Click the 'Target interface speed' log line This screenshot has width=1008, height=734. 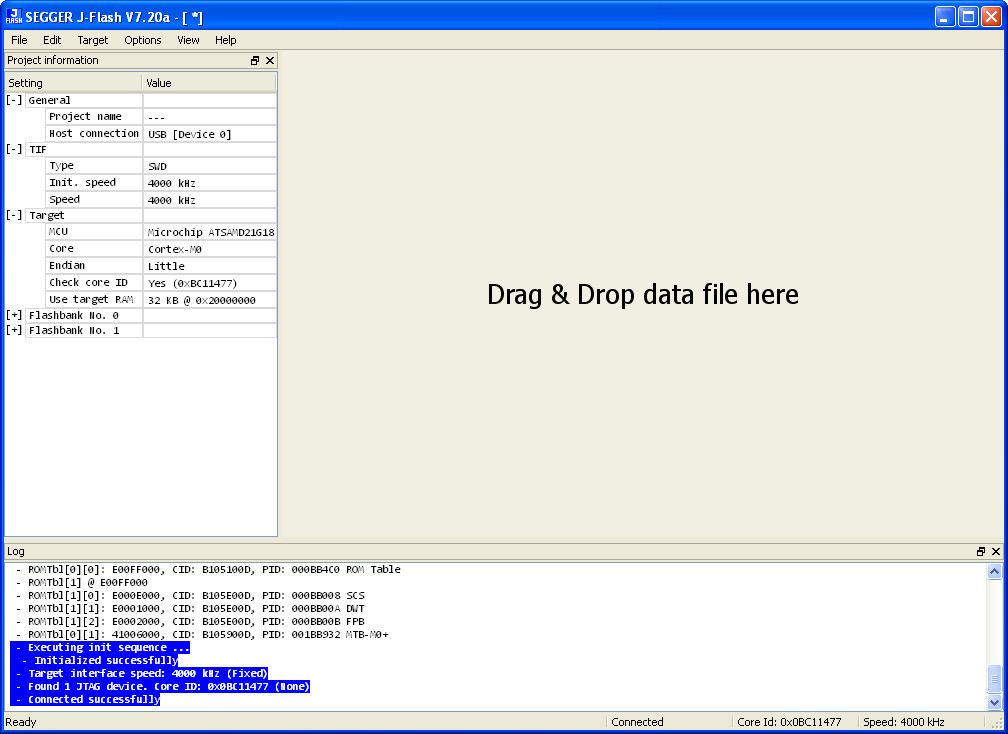tap(140, 674)
